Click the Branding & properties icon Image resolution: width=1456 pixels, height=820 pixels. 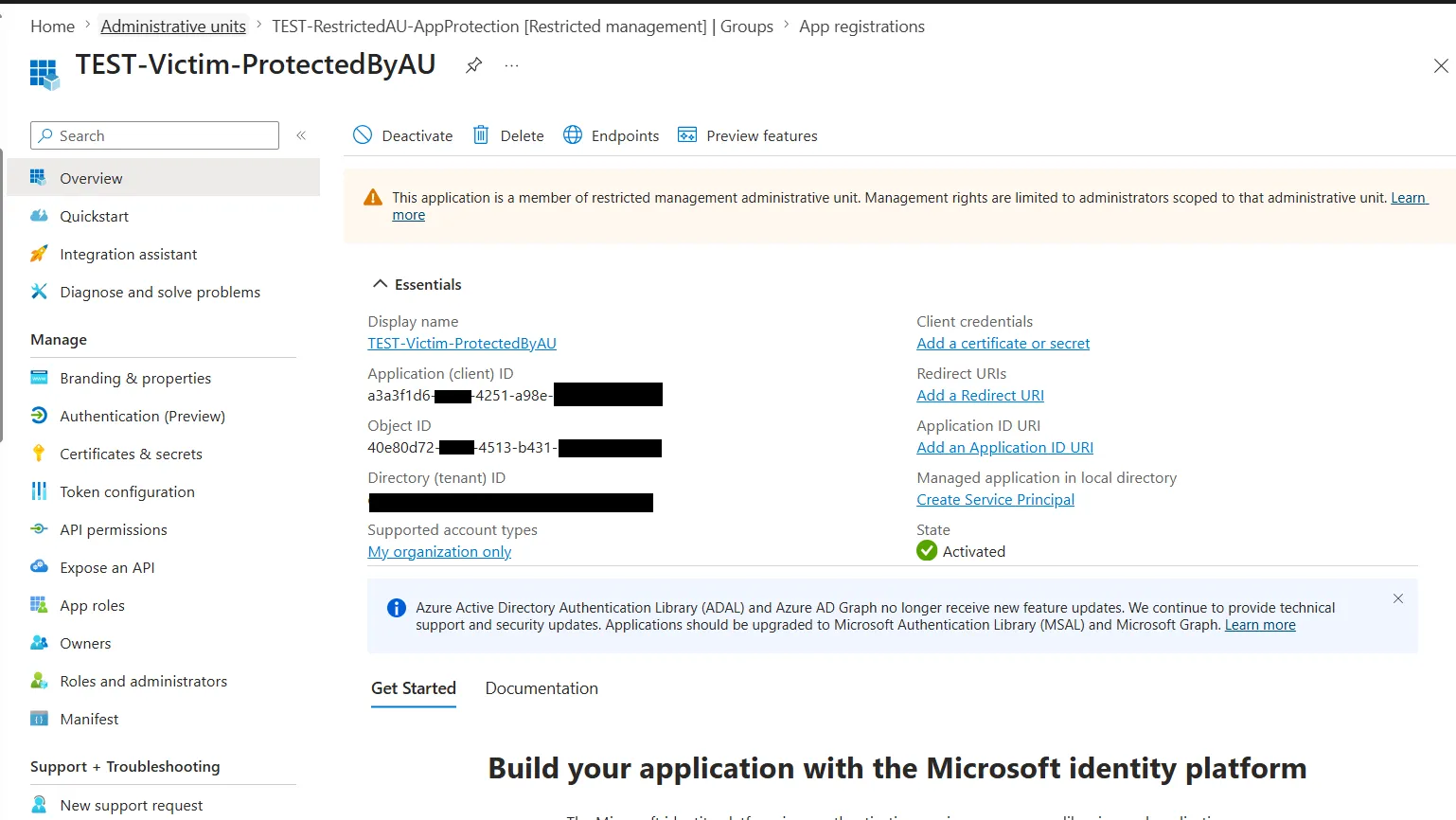click(39, 377)
